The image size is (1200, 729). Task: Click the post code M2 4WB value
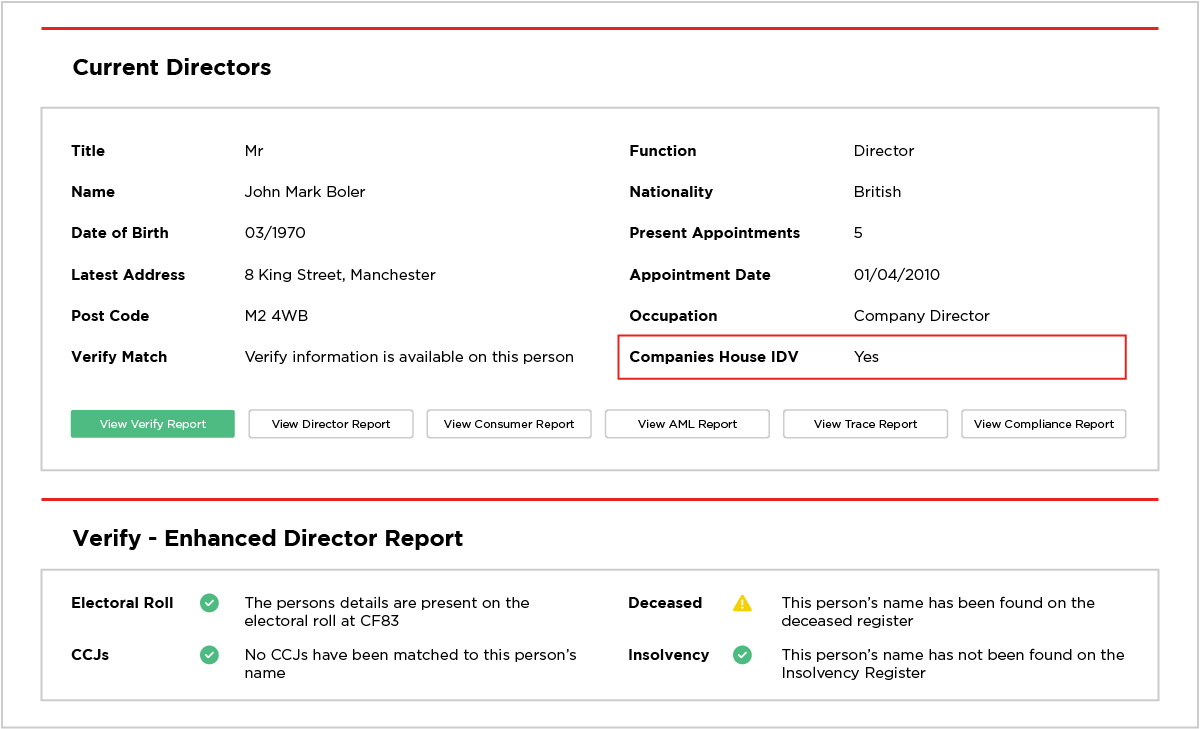[278, 316]
